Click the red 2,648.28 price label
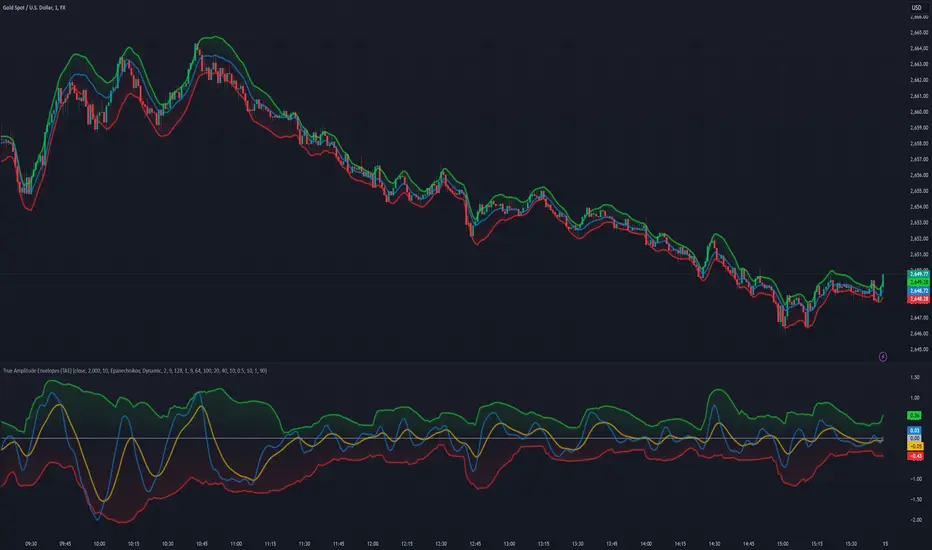 [916, 297]
